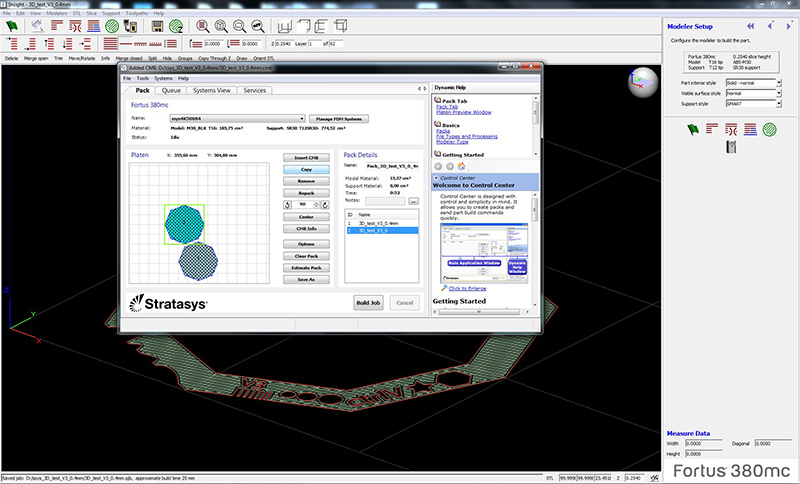Click the Insert CMB button
The image size is (800, 484).
[306, 158]
